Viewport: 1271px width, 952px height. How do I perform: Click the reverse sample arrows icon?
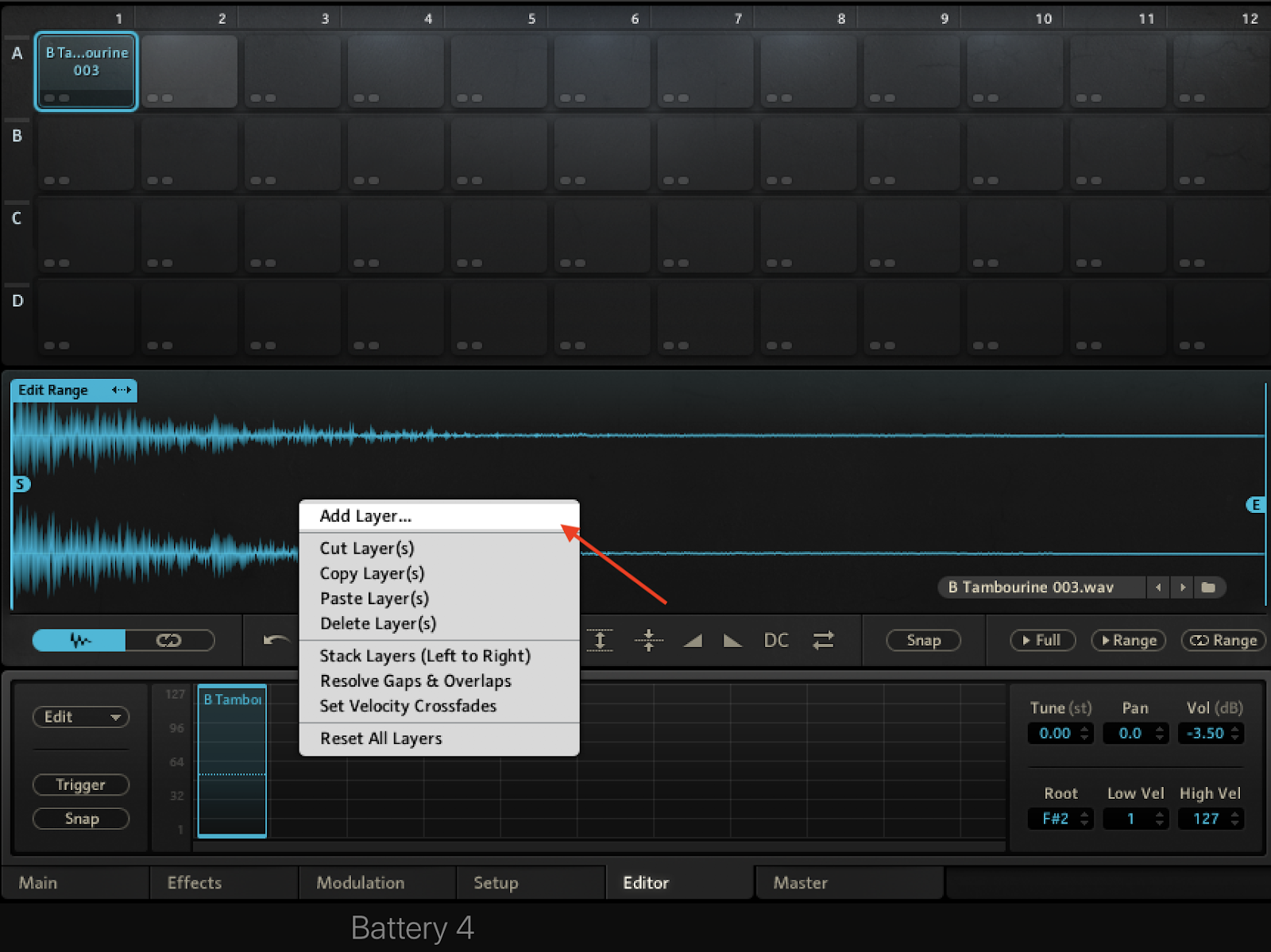tap(824, 640)
